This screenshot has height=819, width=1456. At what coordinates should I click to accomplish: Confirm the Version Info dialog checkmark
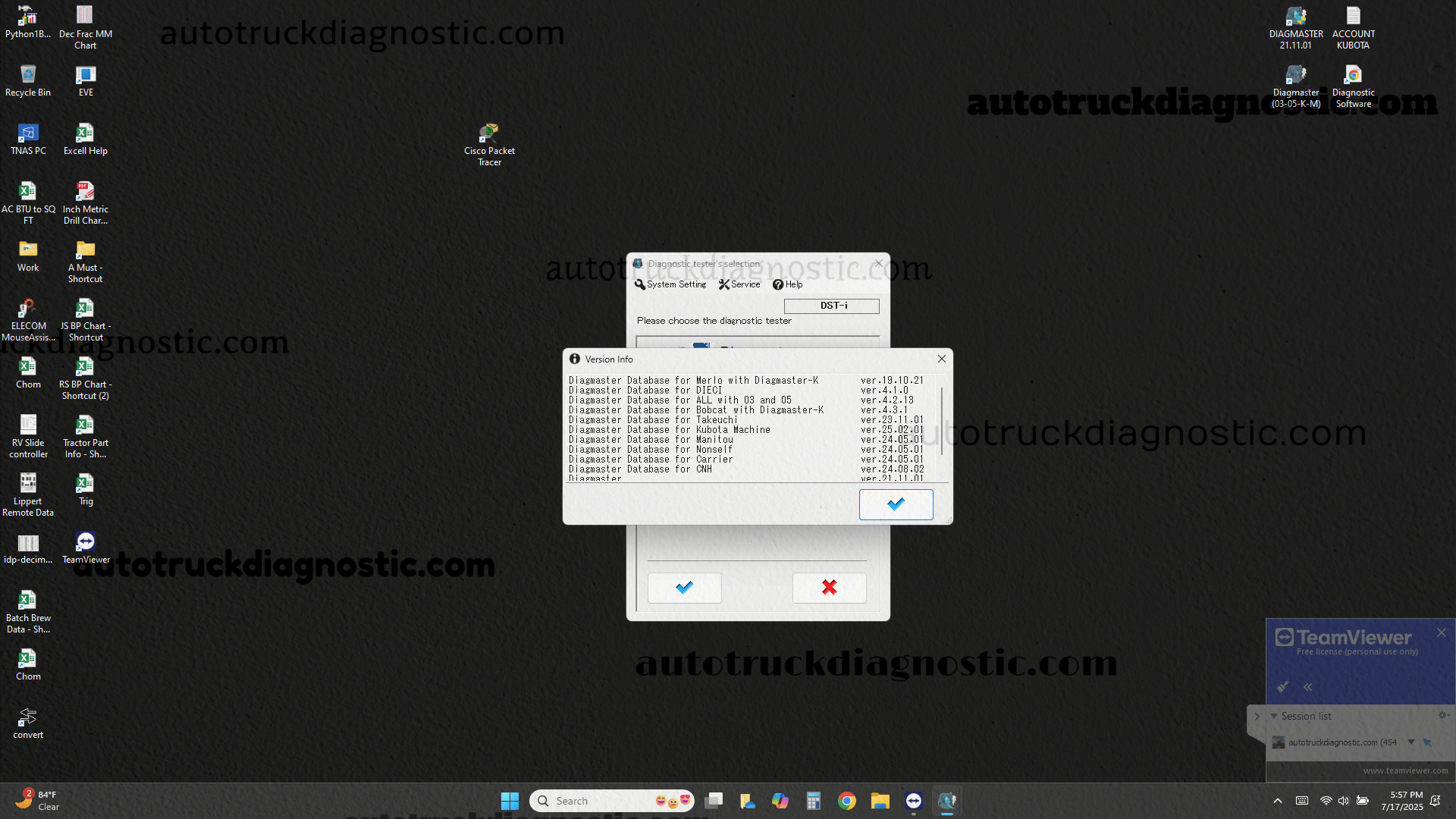coord(896,504)
